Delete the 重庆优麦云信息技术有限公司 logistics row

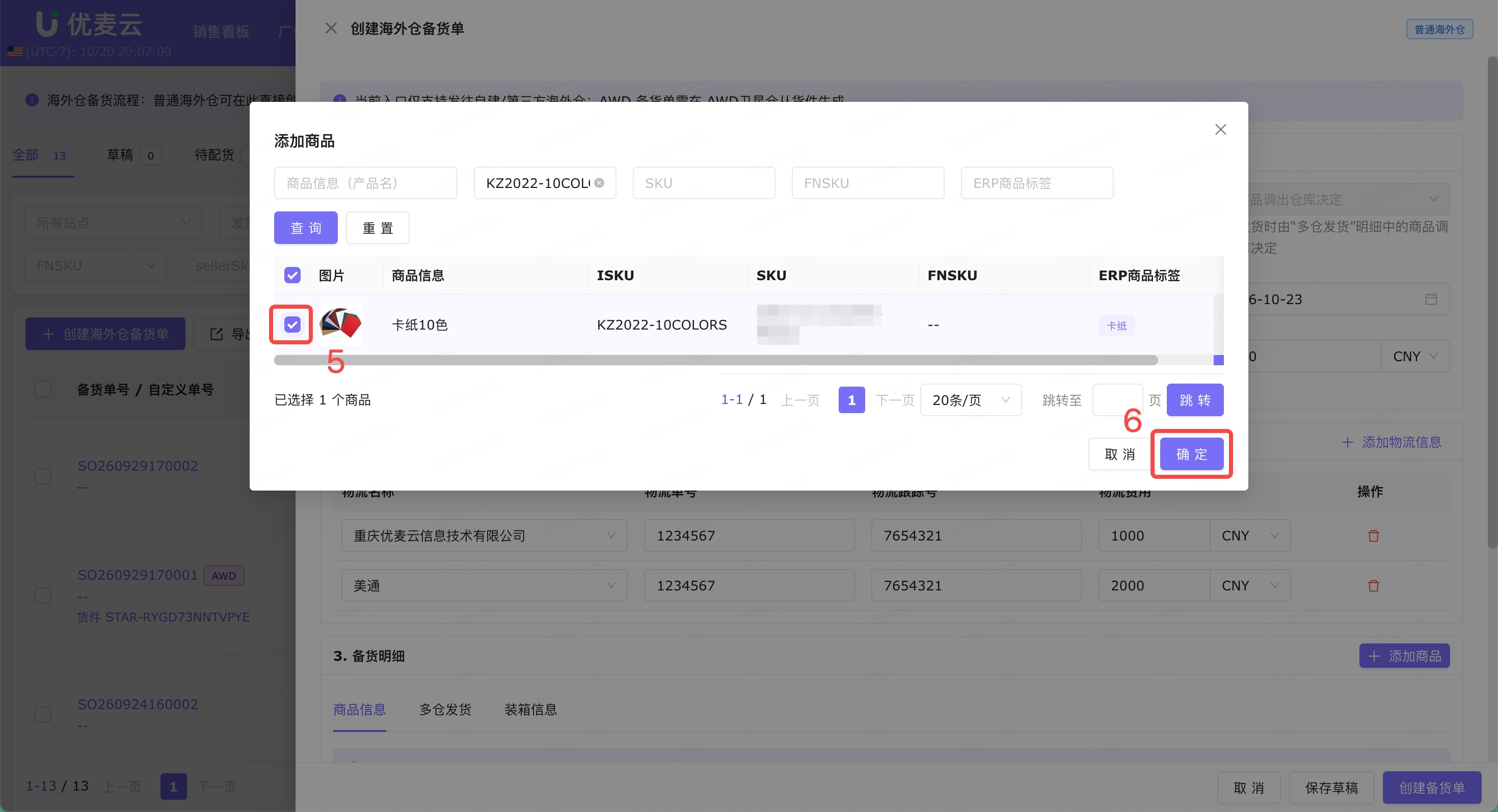[1374, 535]
